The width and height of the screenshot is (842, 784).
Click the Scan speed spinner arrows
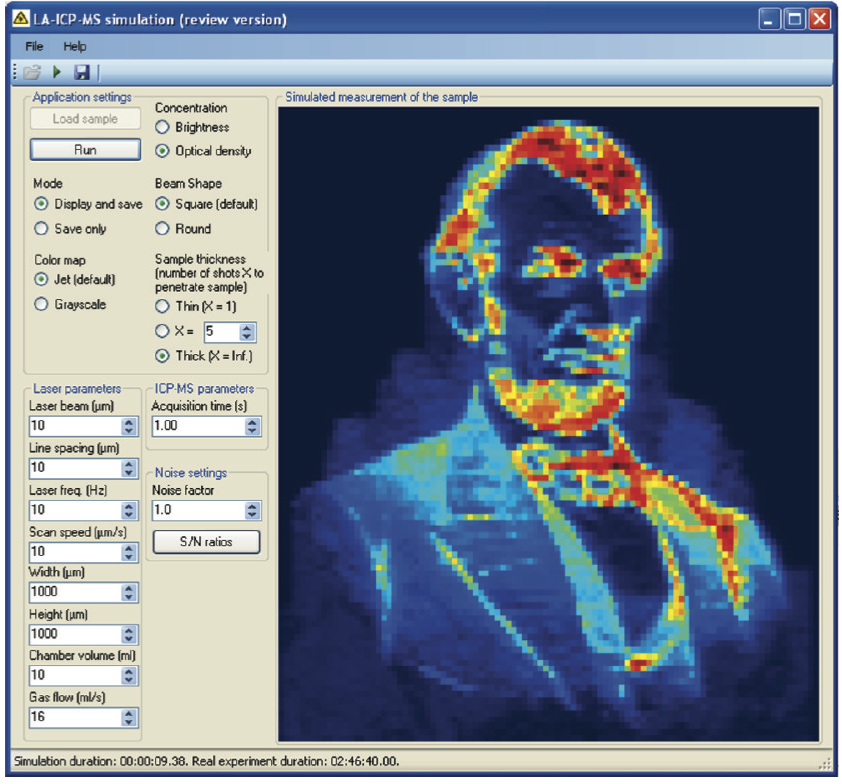pyautogui.click(x=128, y=552)
